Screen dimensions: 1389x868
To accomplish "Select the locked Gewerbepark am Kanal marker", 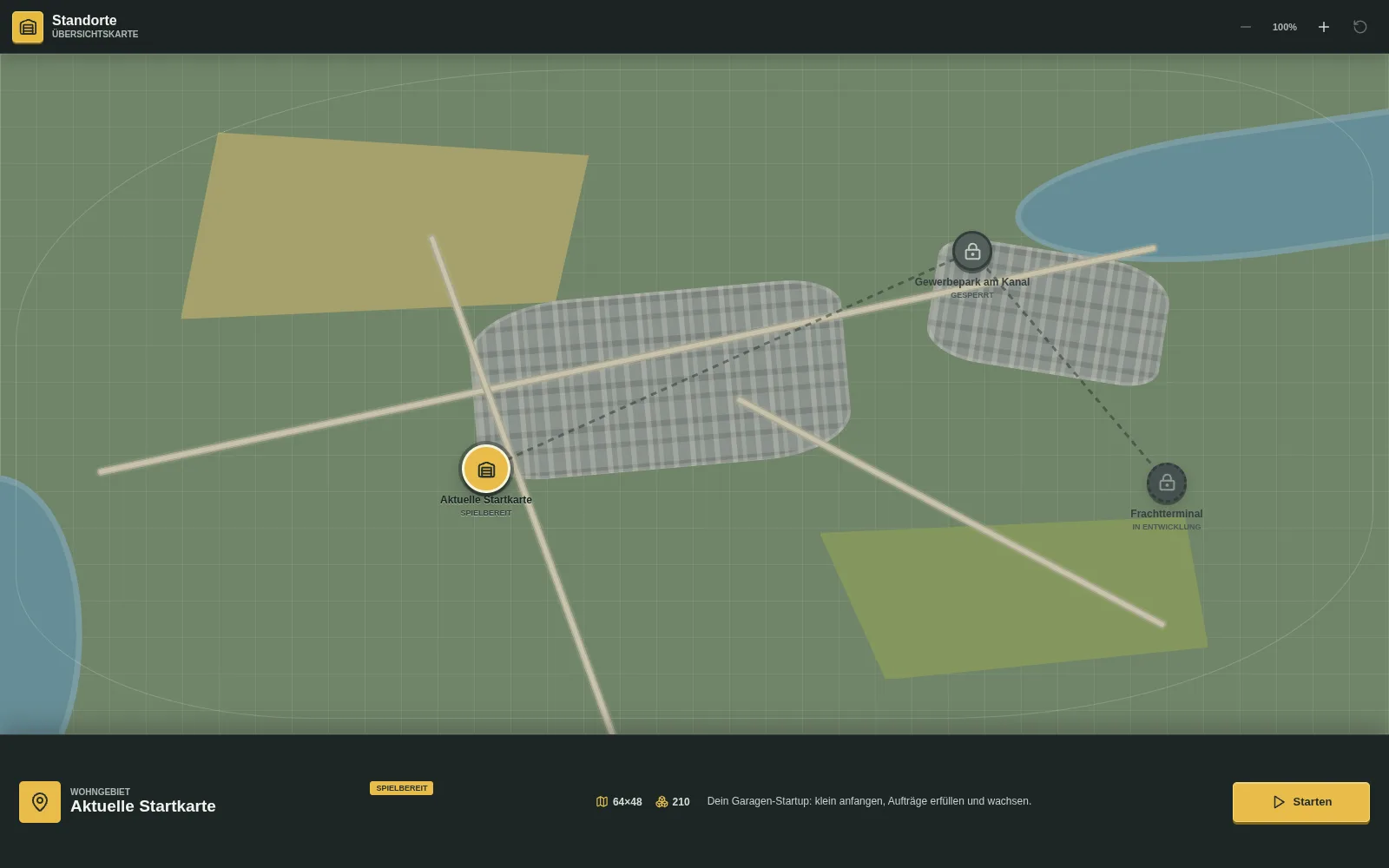I will click(x=972, y=251).
